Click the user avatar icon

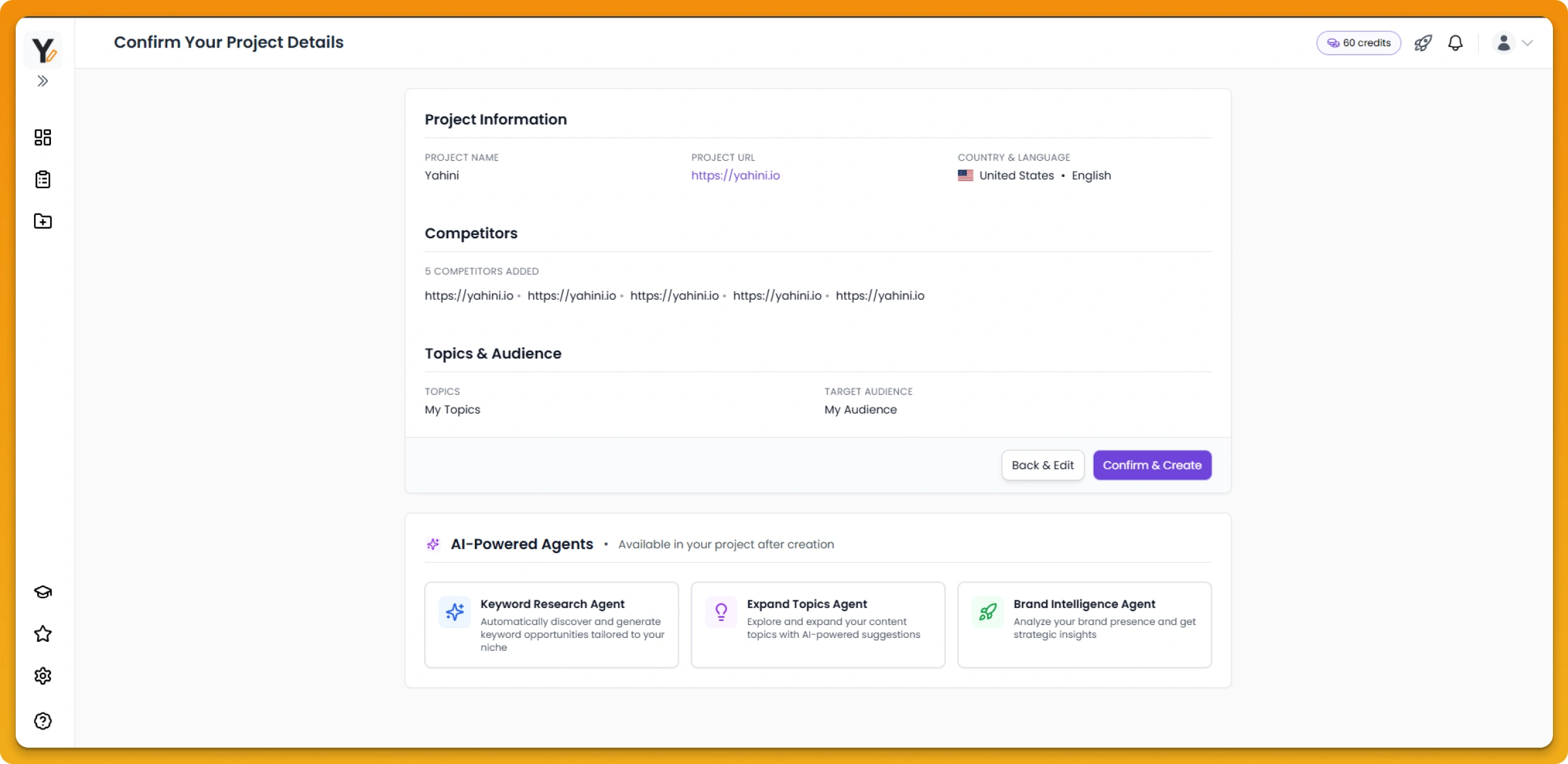[x=1503, y=43]
